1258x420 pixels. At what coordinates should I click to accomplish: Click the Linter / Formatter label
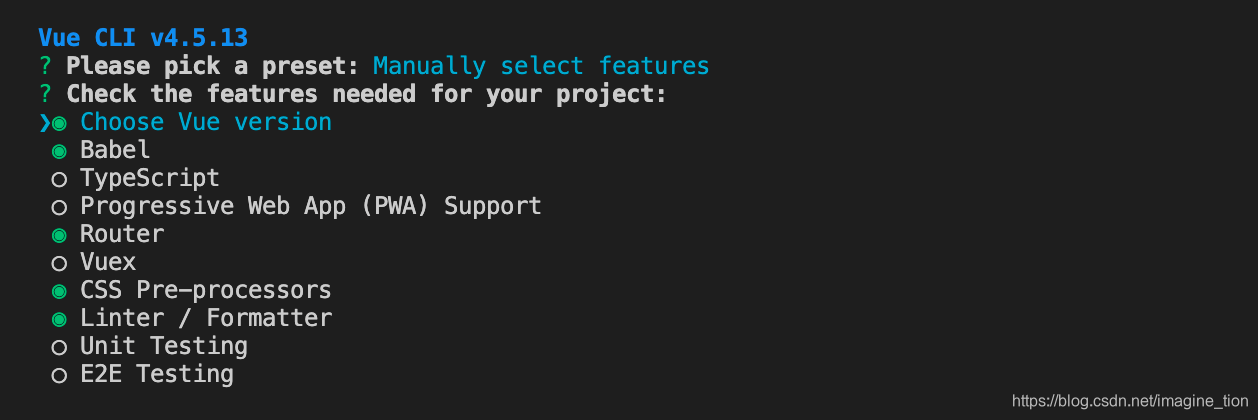[206, 318]
